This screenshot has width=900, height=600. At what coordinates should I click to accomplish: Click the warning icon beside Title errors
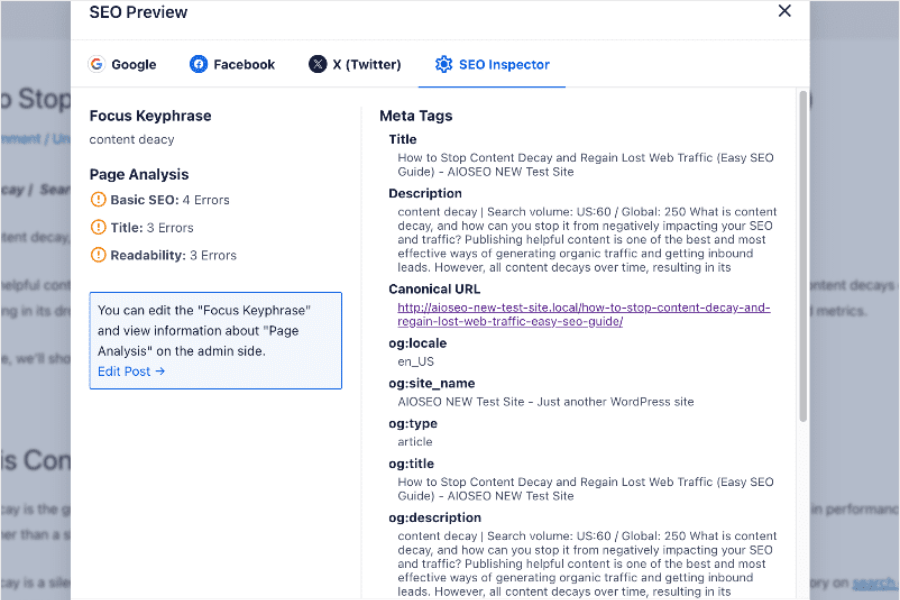tap(98, 227)
